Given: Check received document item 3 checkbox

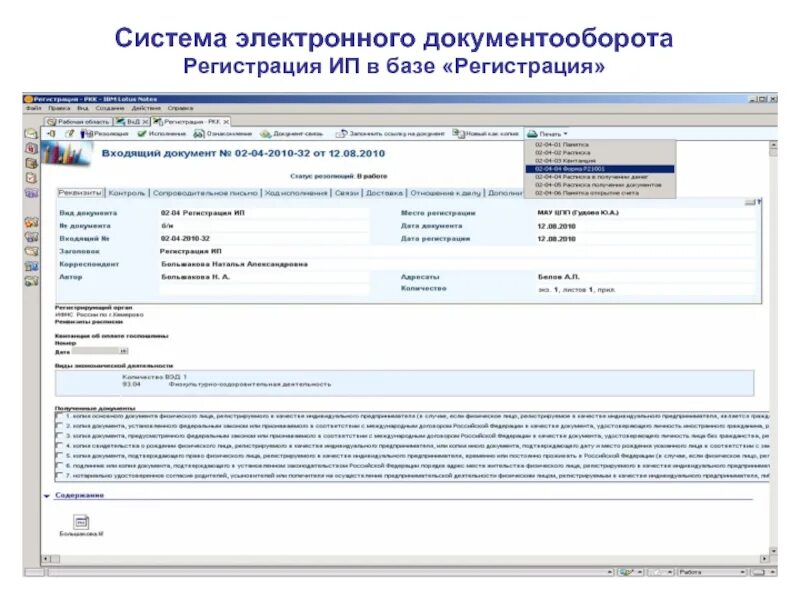Looking at the screenshot, I should pos(60,436).
